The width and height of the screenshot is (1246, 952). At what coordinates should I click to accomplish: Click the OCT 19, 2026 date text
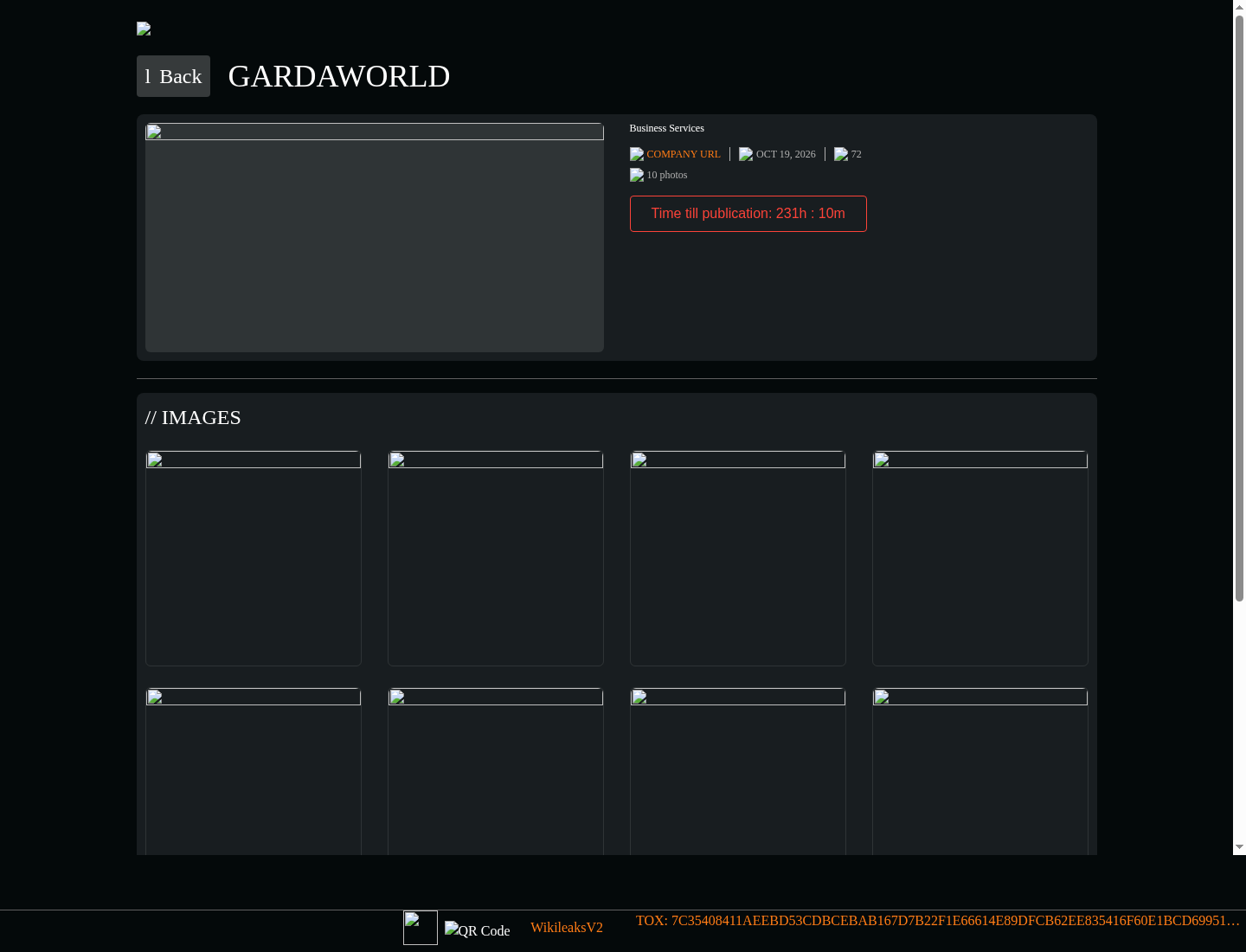click(x=786, y=154)
